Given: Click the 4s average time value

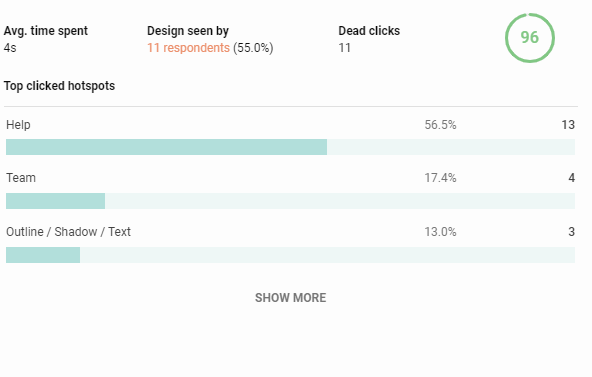Looking at the screenshot, I should tap(10, 48).
